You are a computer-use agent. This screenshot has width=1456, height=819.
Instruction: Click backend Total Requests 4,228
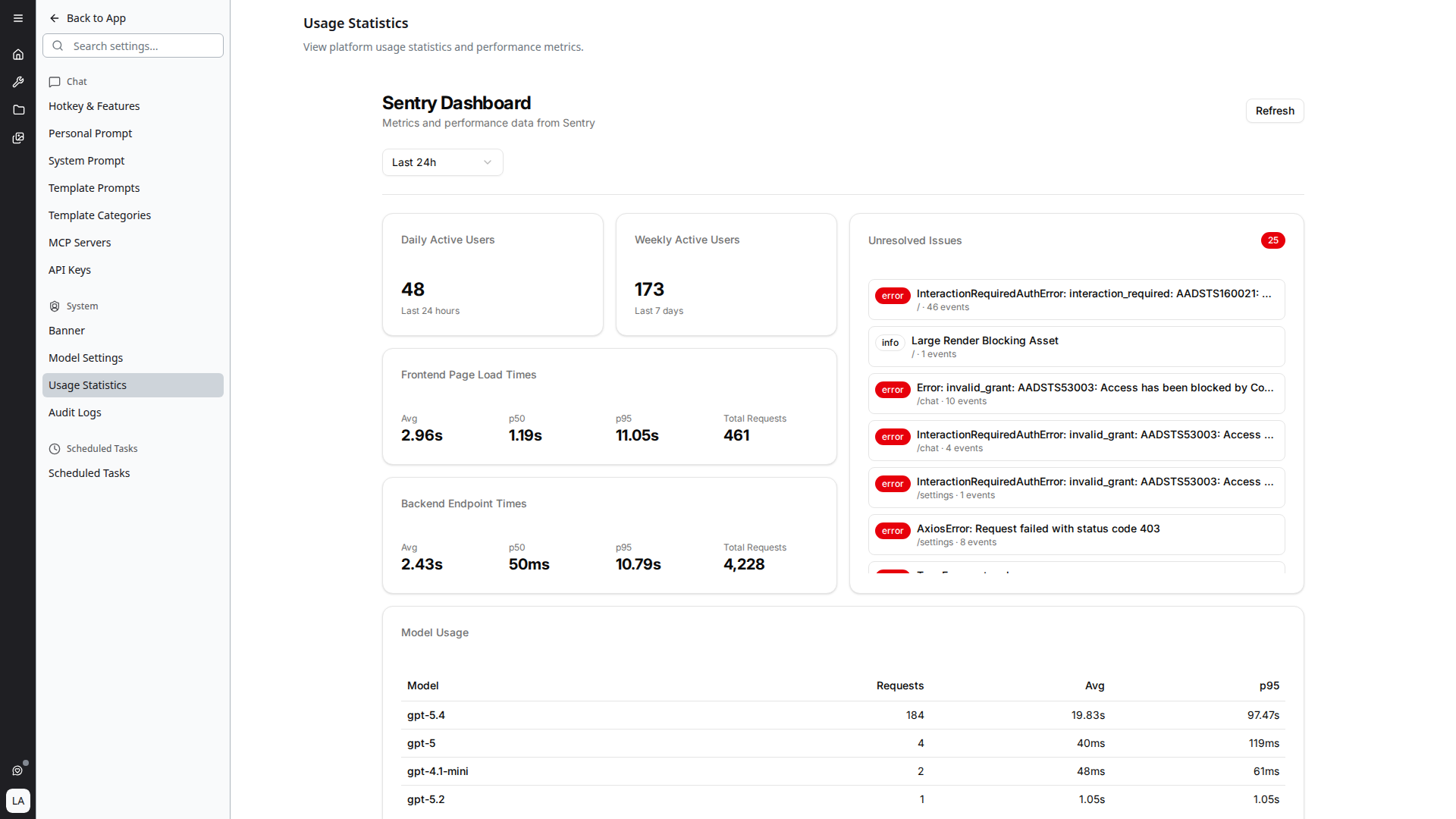744,564
